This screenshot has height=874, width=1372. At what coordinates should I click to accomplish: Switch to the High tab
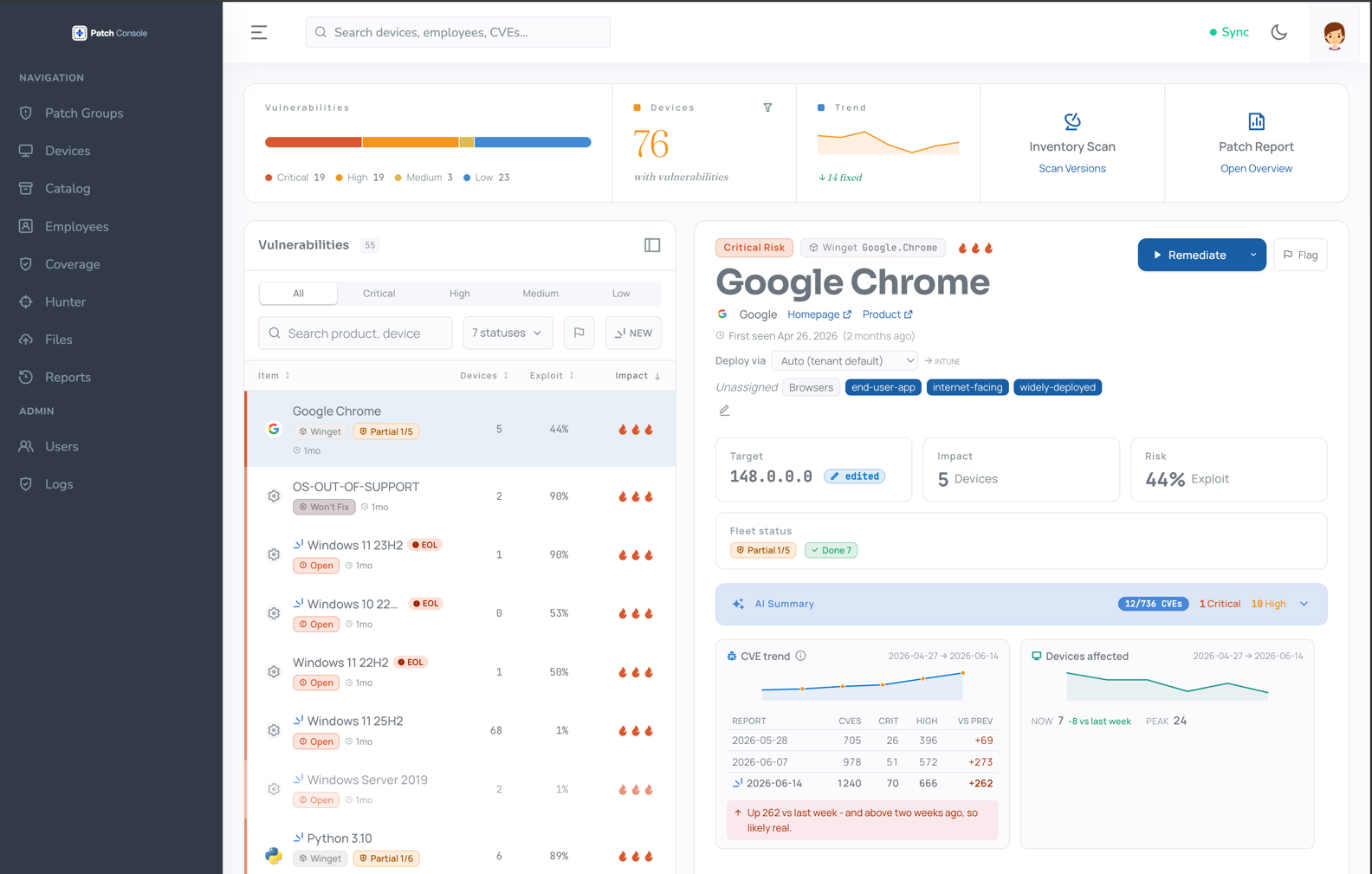tap(460, 294)
